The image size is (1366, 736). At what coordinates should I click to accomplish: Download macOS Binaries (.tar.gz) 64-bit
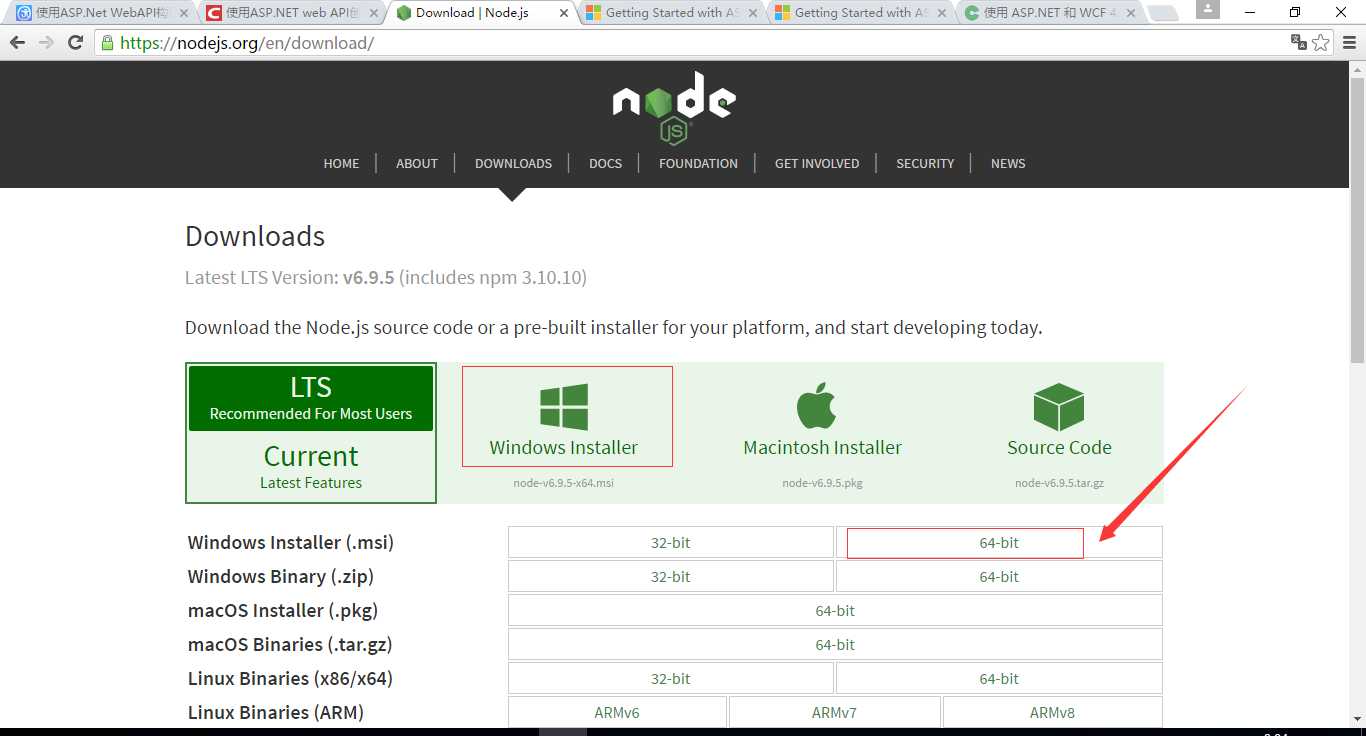pyautogui.click(x=835, y=644)
